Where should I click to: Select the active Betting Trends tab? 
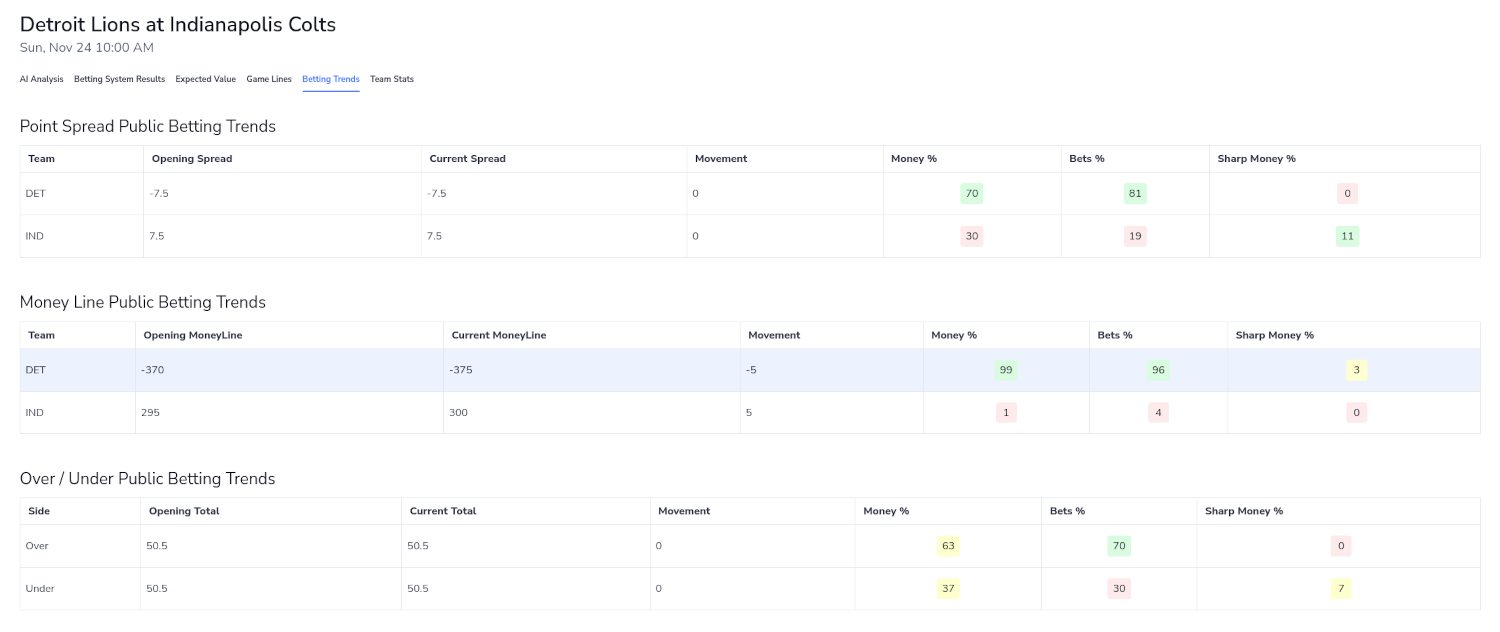pyautogui.click(x=330, y=79)
